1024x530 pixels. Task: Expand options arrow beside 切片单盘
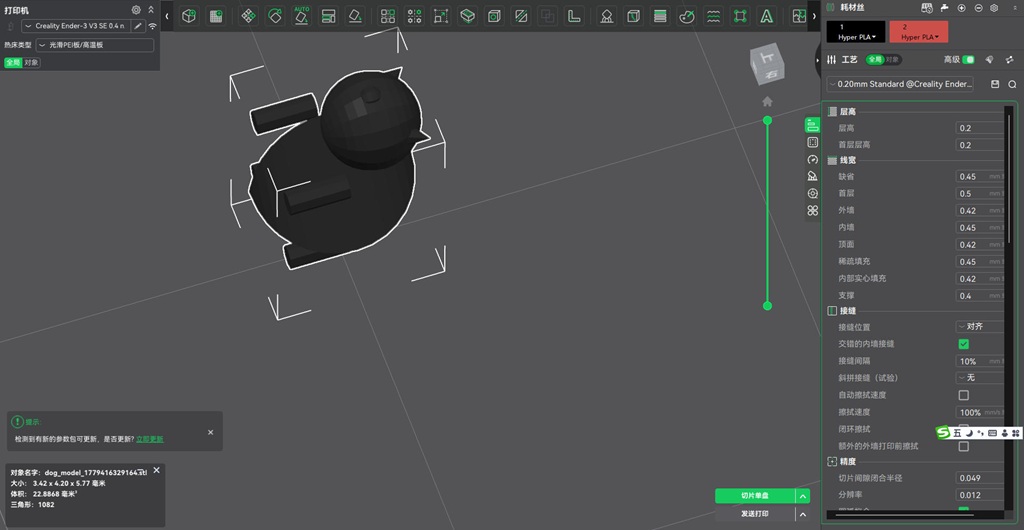click(803, 496)
